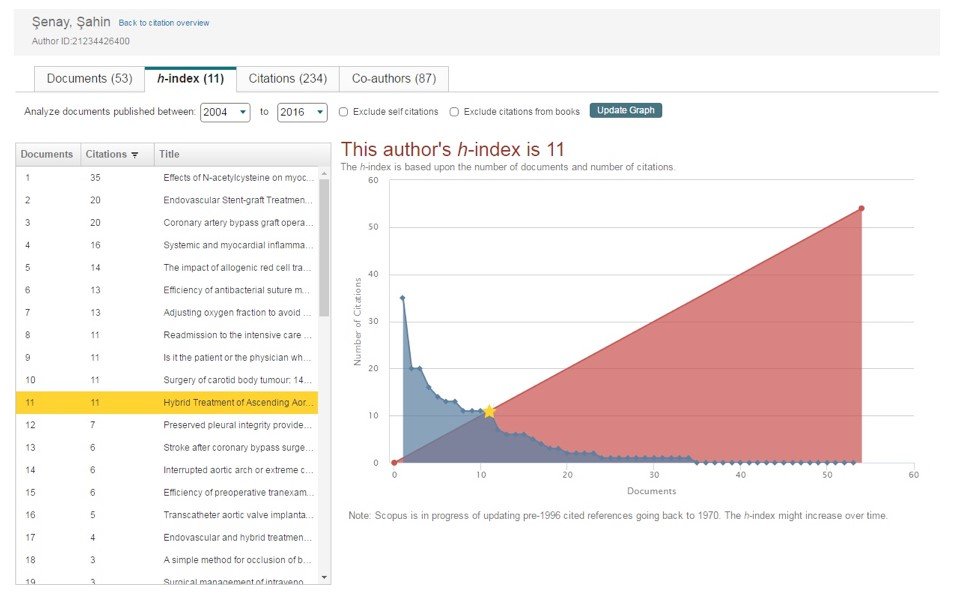
Task: Follow the Back to citation overview link
Action: (x=164, y=23)
